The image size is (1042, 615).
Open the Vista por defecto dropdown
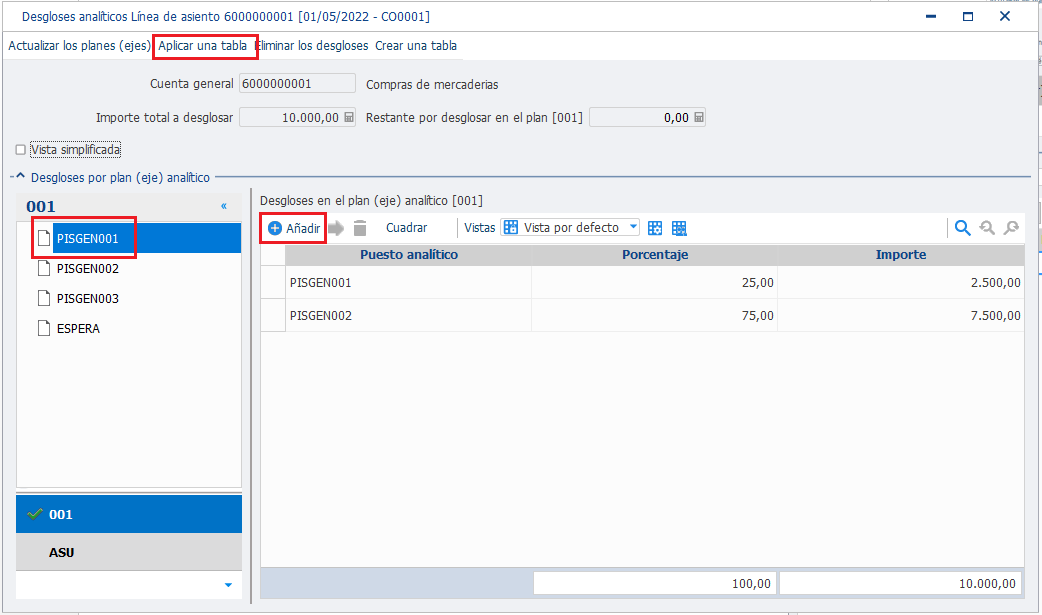(x=633, y=227)
